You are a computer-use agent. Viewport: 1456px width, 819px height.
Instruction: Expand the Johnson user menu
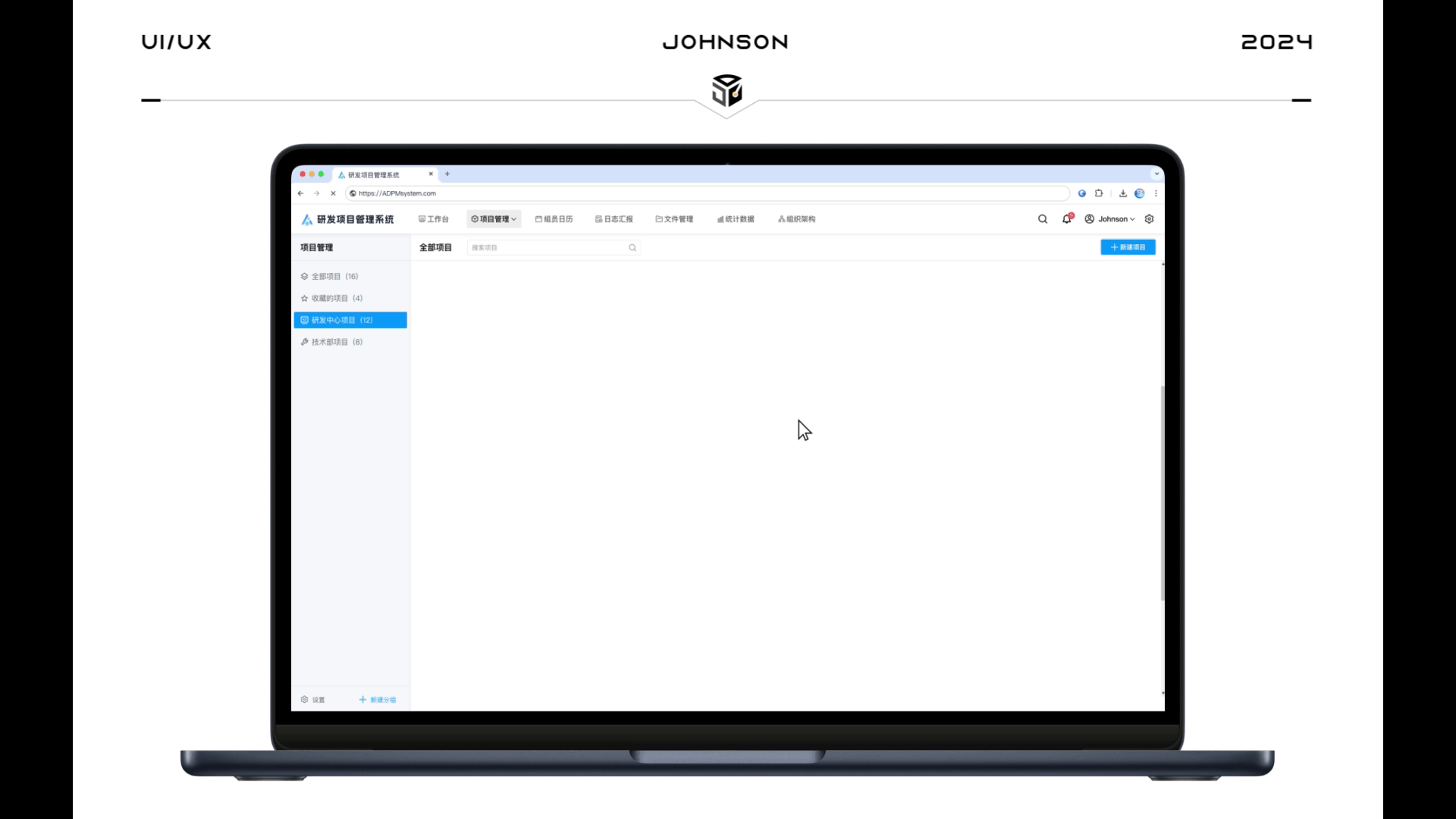tap(1110, 219)
